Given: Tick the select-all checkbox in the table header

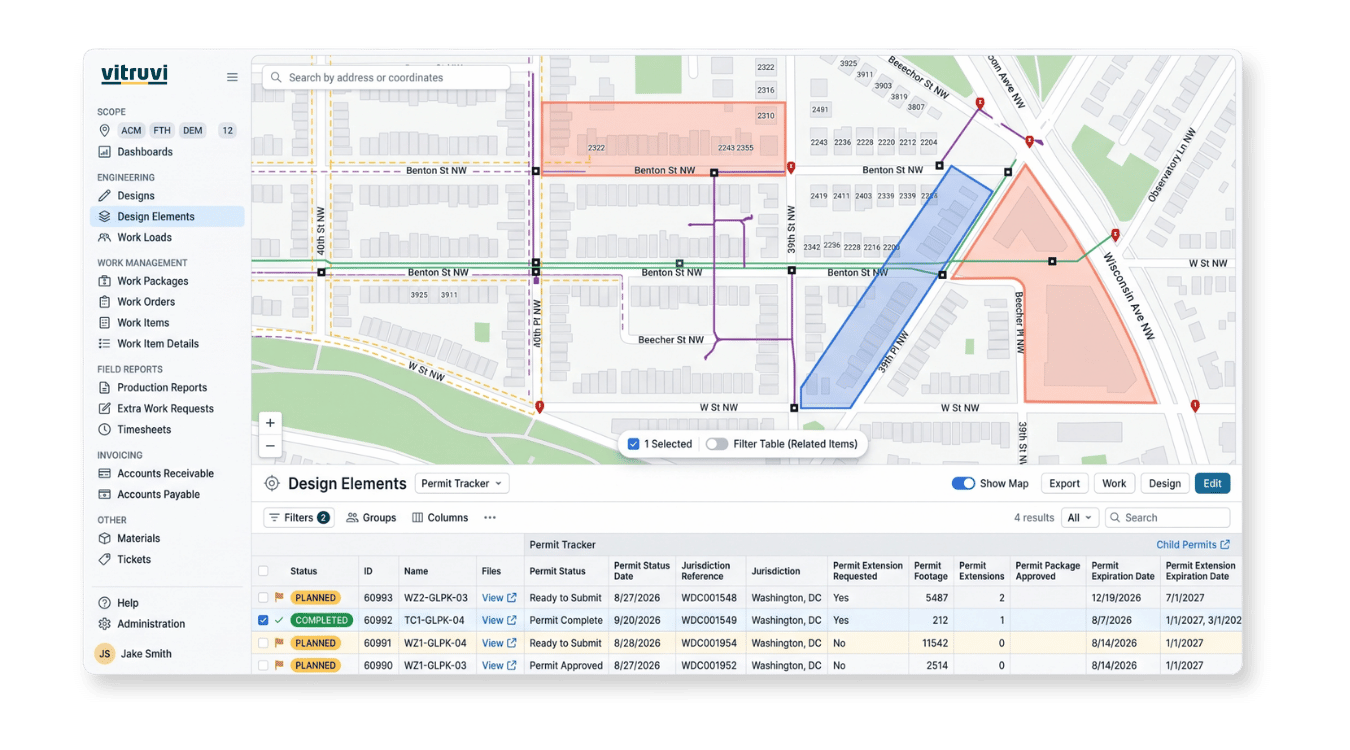Looking at the screenshot, I should click(263, 571).
